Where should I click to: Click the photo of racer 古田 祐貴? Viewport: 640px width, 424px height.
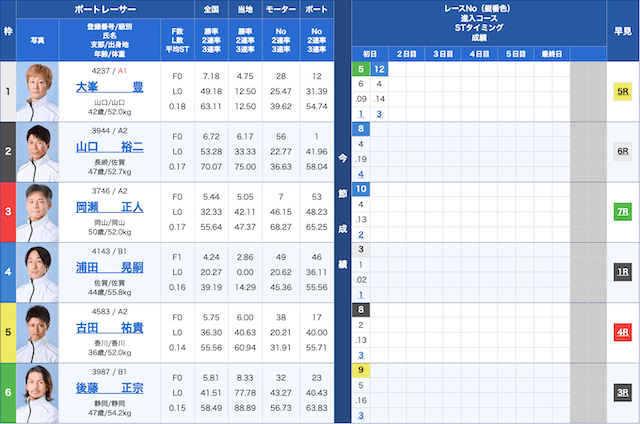point(38,332)
